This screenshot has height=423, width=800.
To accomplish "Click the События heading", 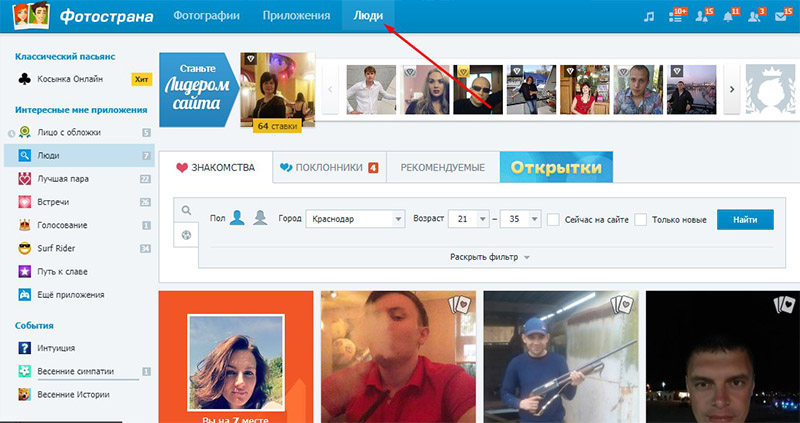I will [x=34, y=326].
